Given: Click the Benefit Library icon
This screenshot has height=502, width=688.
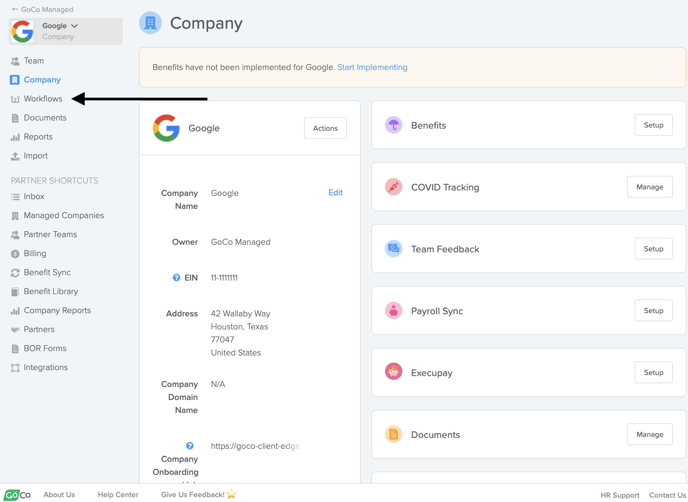Looking at the screenshot, I should tap(15, 292).
